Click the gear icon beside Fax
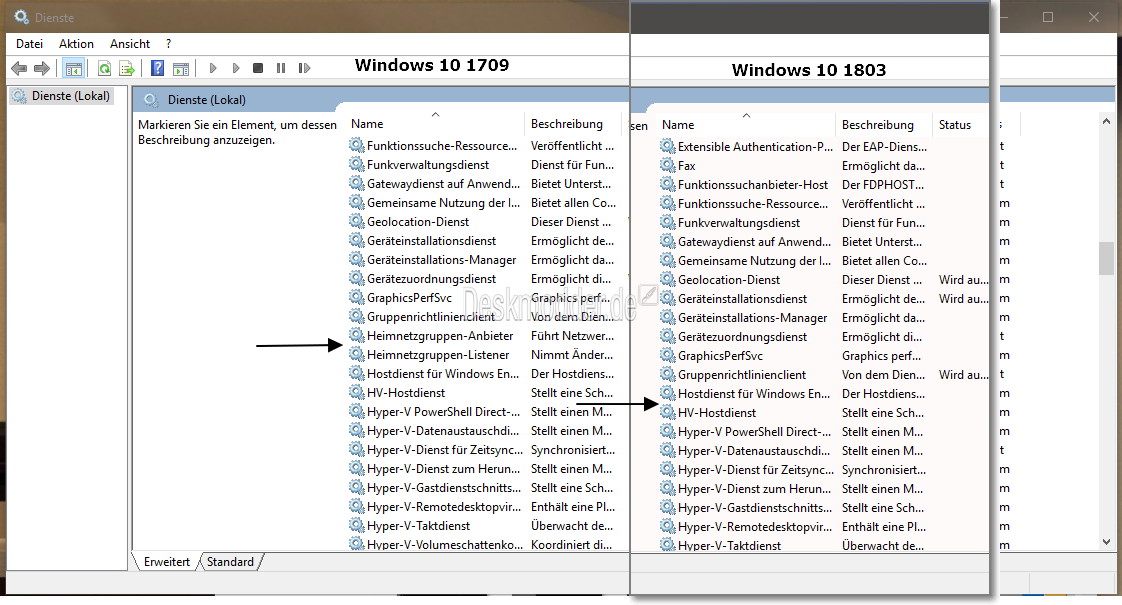 pyautogui.click(x=668, y=165)
